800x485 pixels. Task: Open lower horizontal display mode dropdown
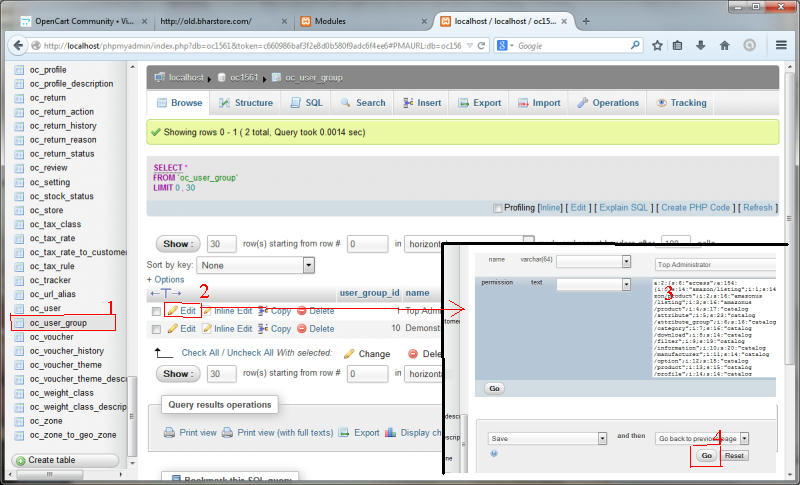coord(424,374)
